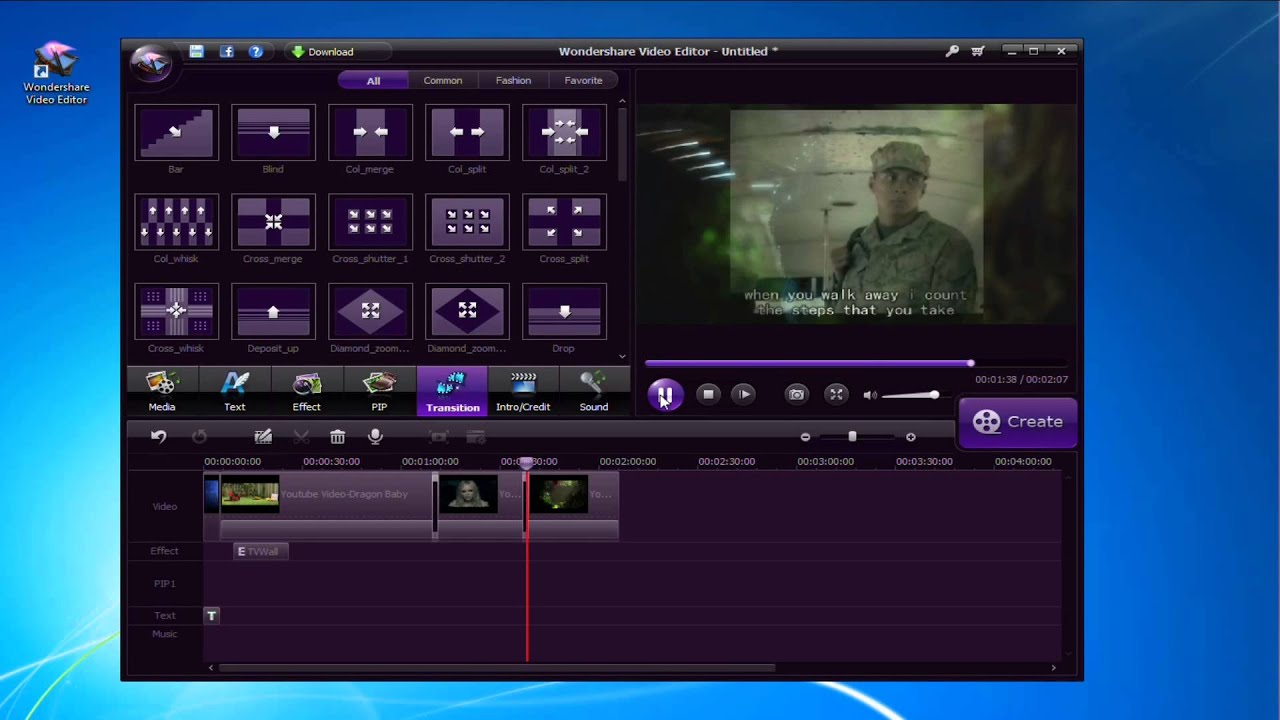Open the Intro/Credit panel
This screenshot has height=720, width=1280.
(523, 391)
